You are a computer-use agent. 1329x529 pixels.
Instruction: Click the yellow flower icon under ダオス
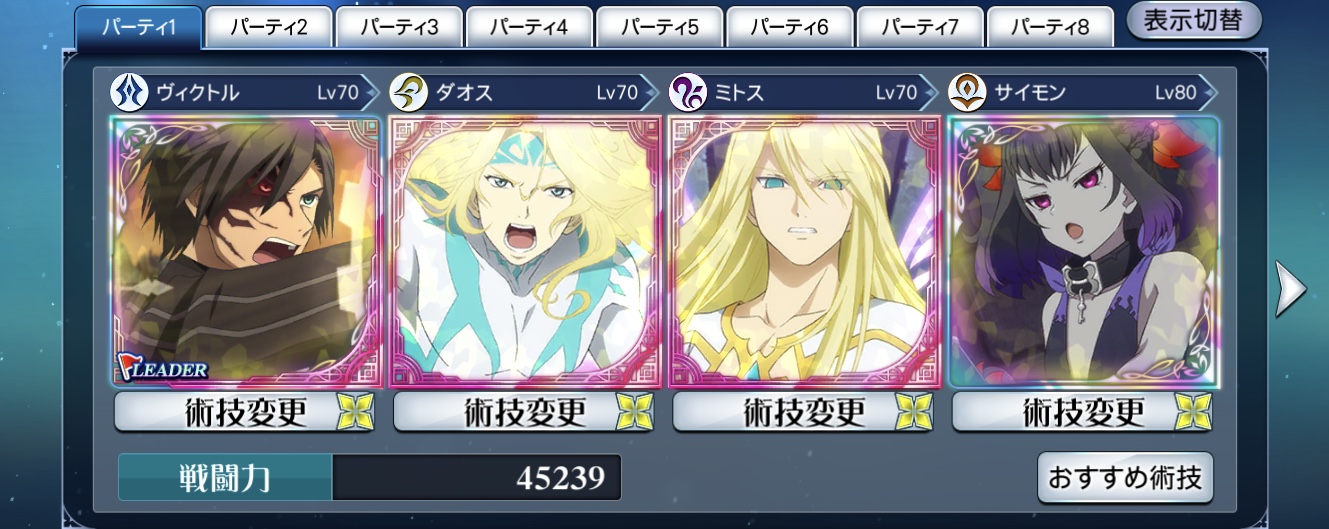tap(635, 412)
